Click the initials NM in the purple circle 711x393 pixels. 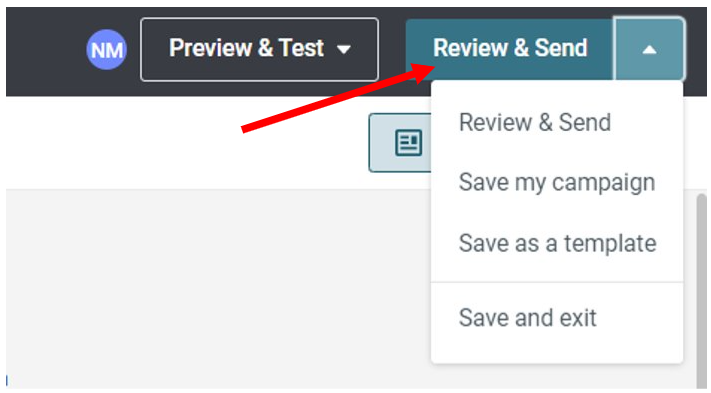107,50
